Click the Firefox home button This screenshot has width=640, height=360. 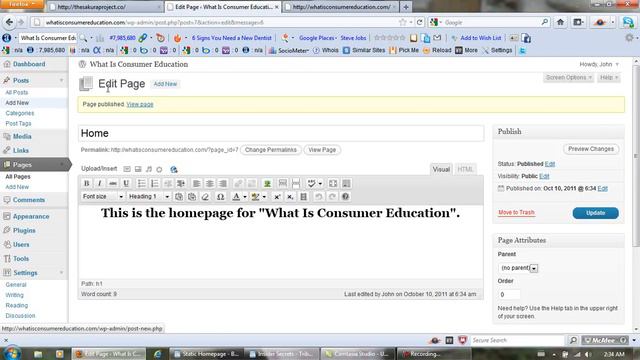click(x=560, y=22)
